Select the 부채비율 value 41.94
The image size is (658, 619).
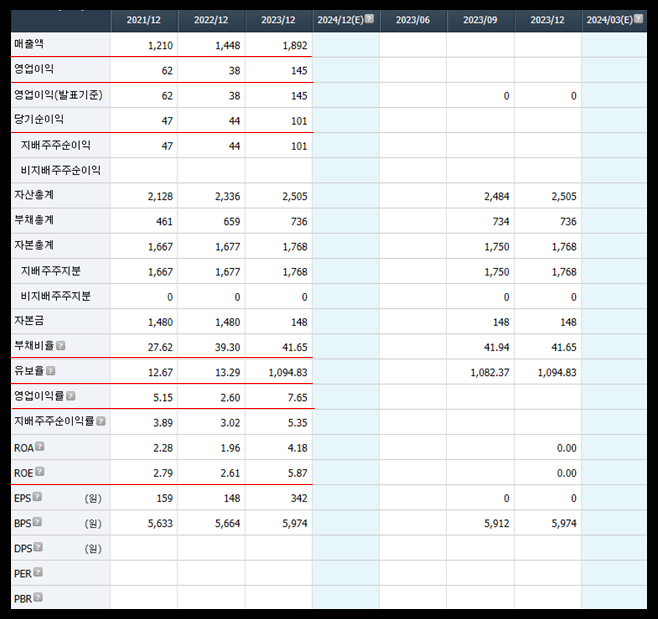tap(496, 347)
